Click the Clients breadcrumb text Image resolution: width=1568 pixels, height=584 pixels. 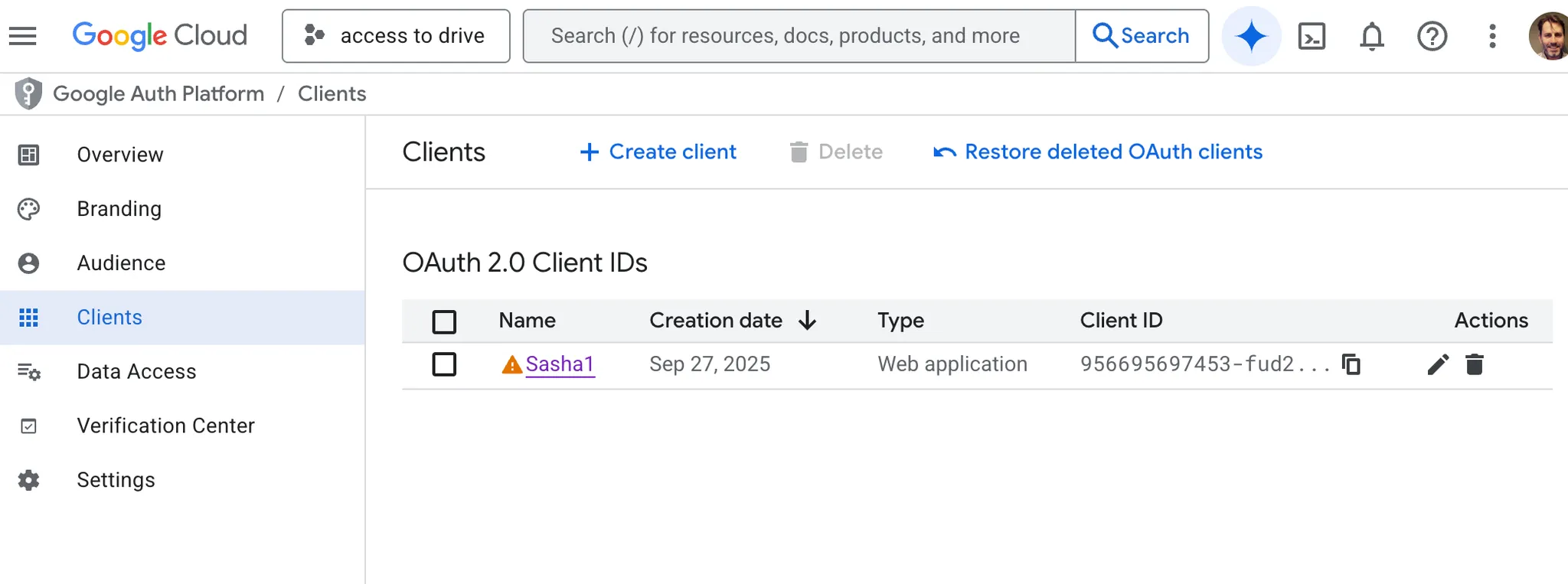point(332,93)
